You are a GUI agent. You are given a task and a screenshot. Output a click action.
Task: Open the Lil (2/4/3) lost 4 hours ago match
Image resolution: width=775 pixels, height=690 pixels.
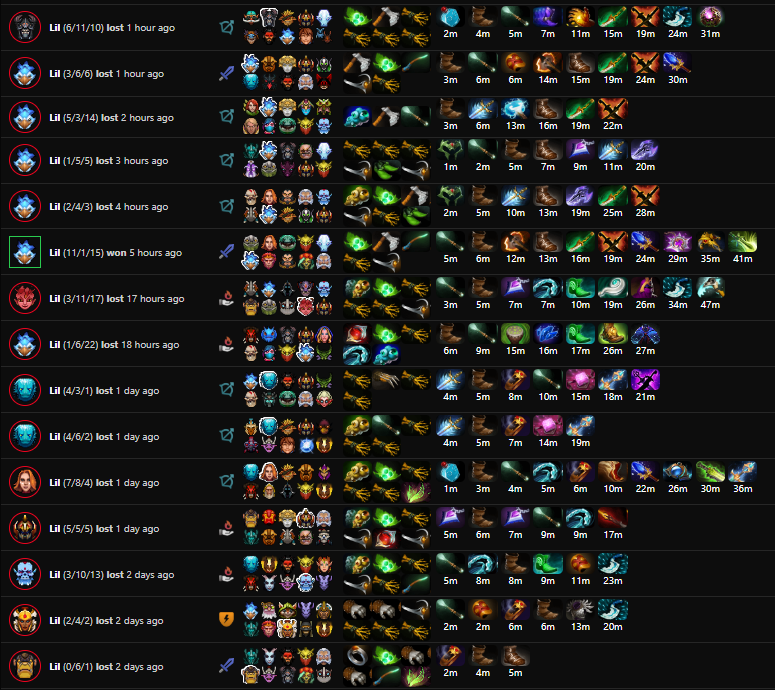[x=109, y=207]
